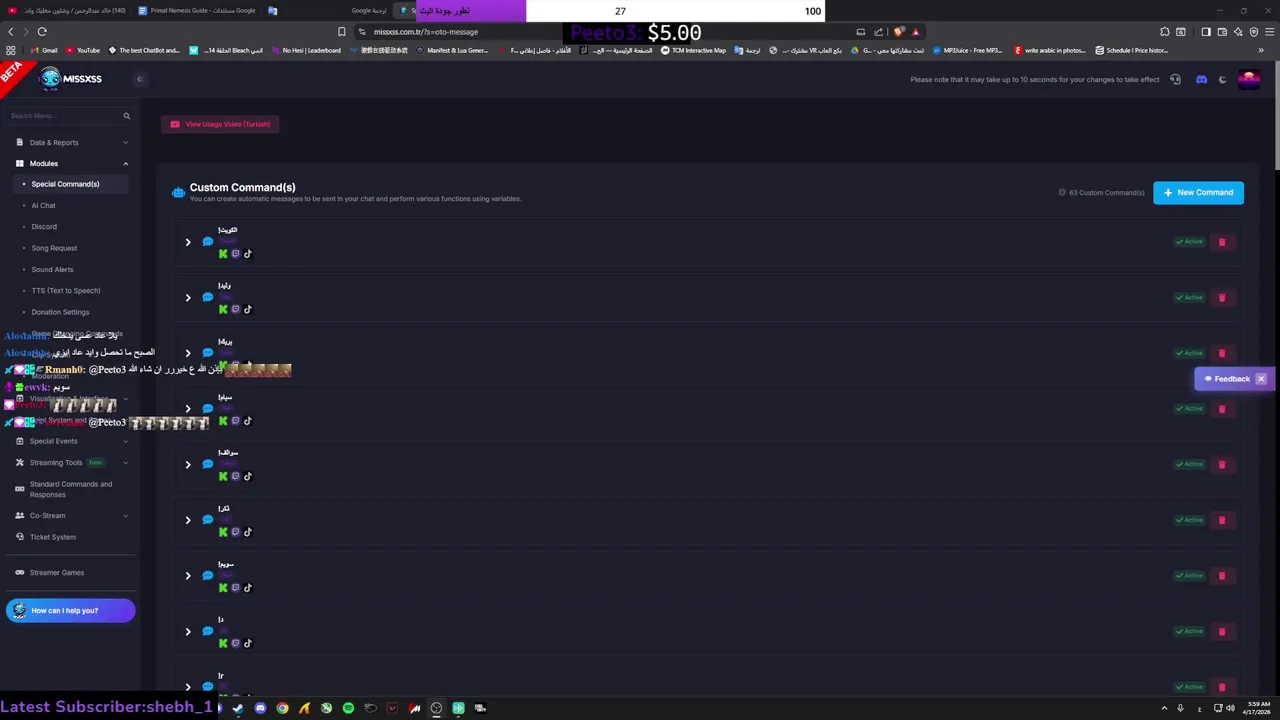Expand the Data & Reports sidebar section

[x=70, y=142]
